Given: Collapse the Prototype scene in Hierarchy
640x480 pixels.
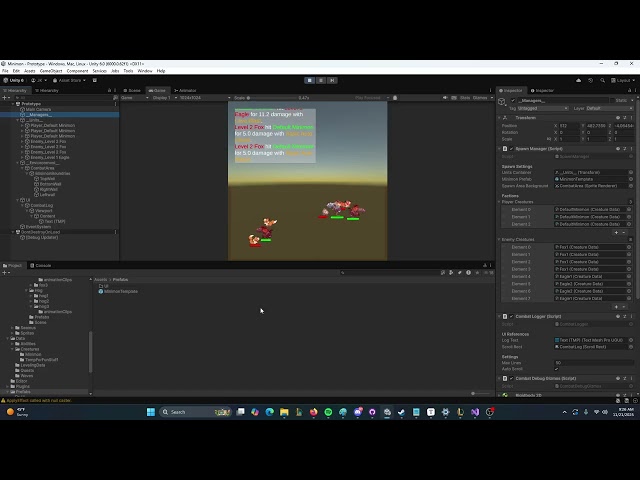Looking at the screenshot, I should pos(13,104).
